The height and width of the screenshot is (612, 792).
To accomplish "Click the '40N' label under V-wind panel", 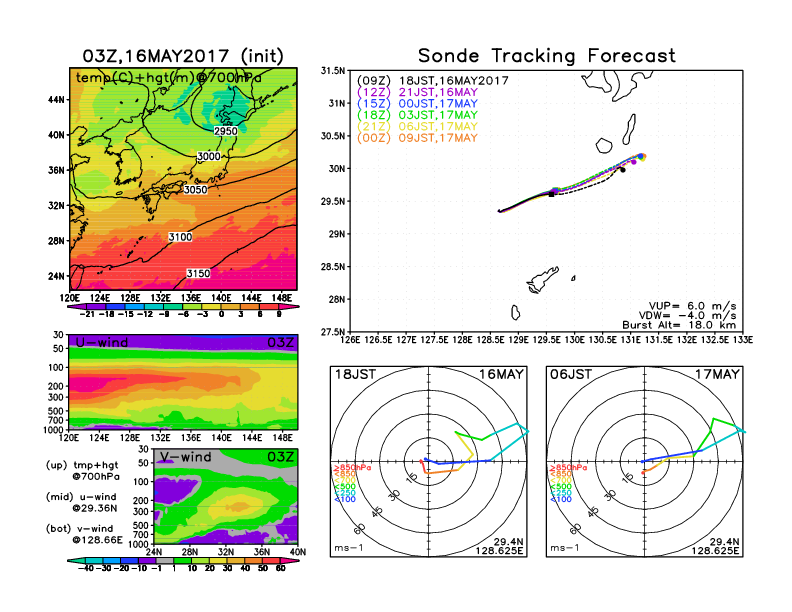I will coord(298,552).
